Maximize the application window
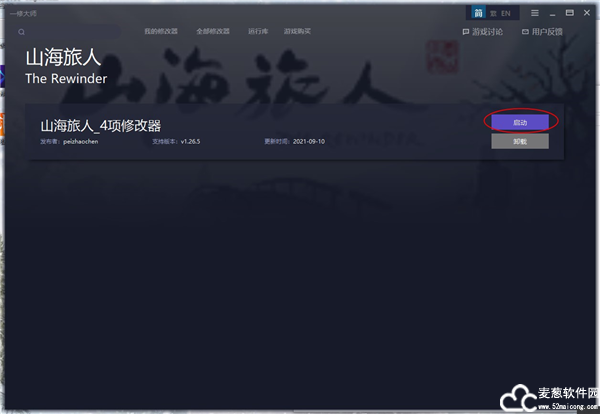This screenshot has width=600, height=414. click(569, 13)
